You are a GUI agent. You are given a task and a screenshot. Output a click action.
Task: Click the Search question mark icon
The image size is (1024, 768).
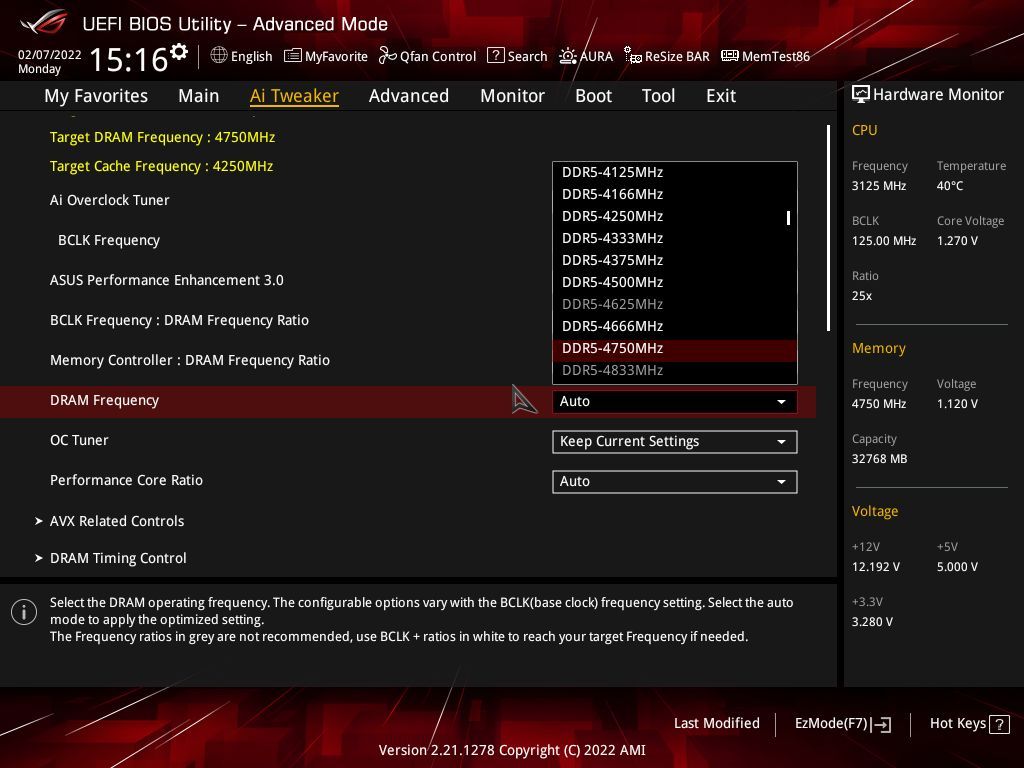point(496,56)
